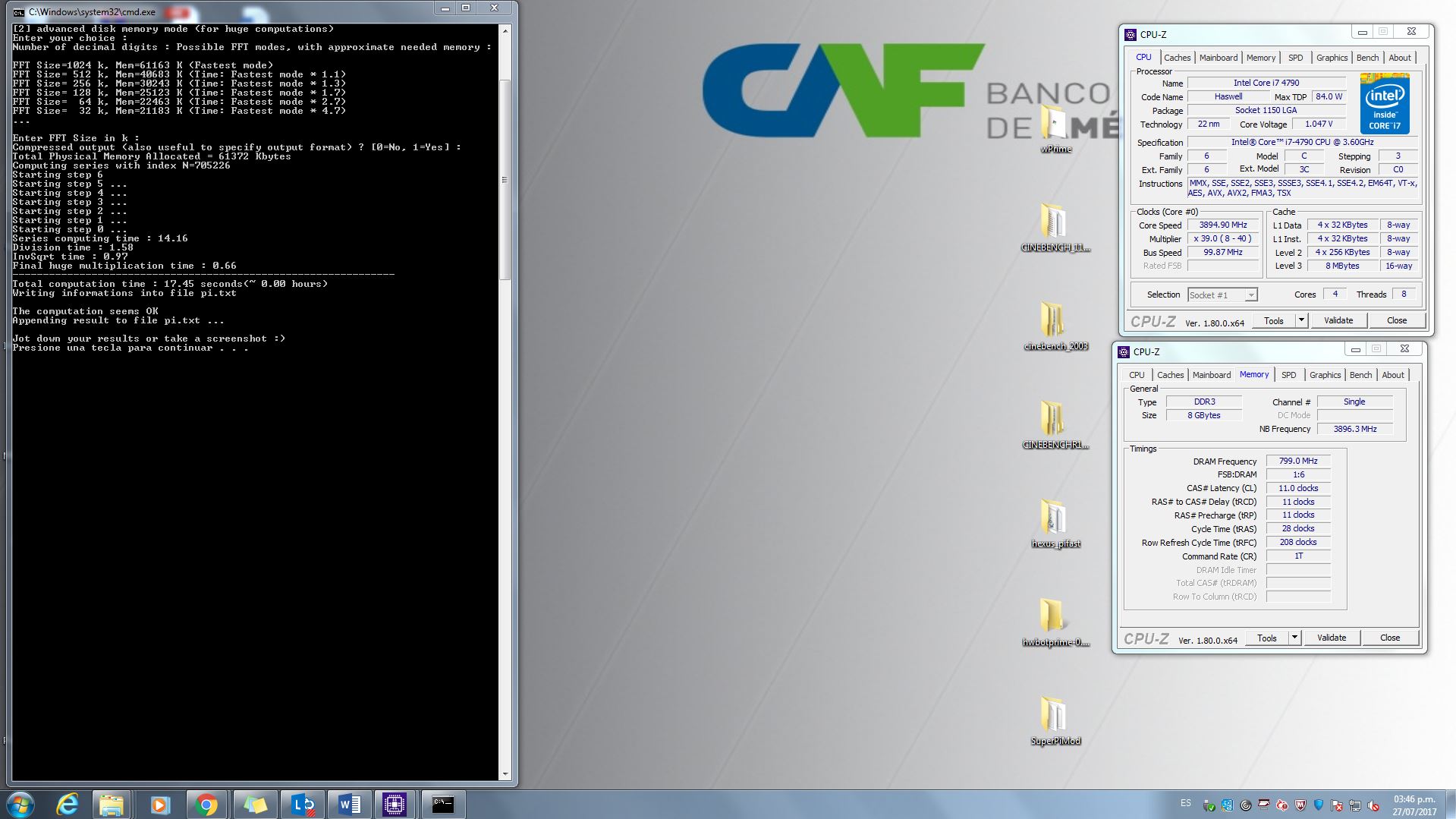The height and width of the screenshot is (819, 1456).
Task: Open Mainboard tab in lower CPU-Z window
Action: pyautogui.click(x=1211, y=375)
